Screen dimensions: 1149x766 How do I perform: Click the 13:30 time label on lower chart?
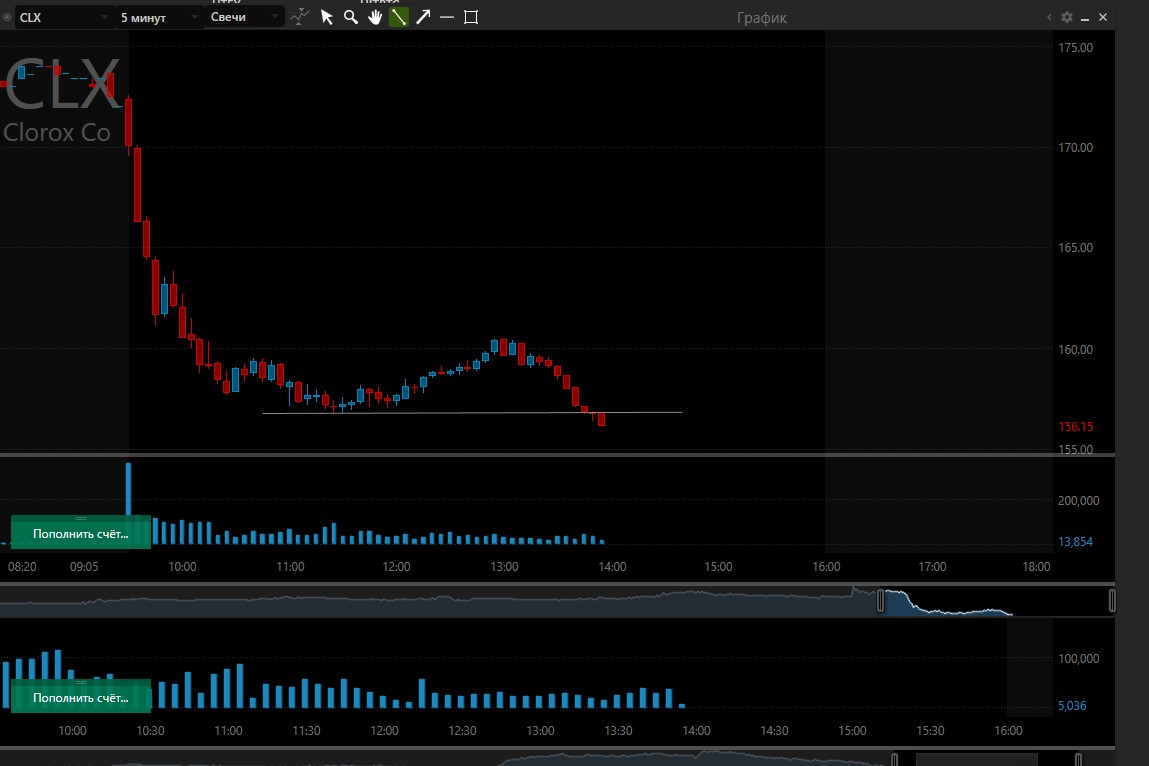(x=618, y=731)
